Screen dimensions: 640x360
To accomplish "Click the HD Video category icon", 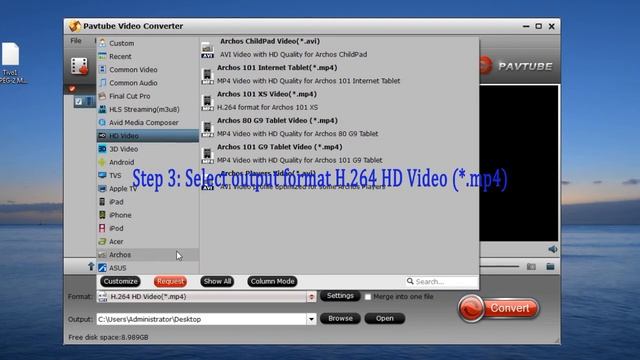I will [x=102, y=136].
